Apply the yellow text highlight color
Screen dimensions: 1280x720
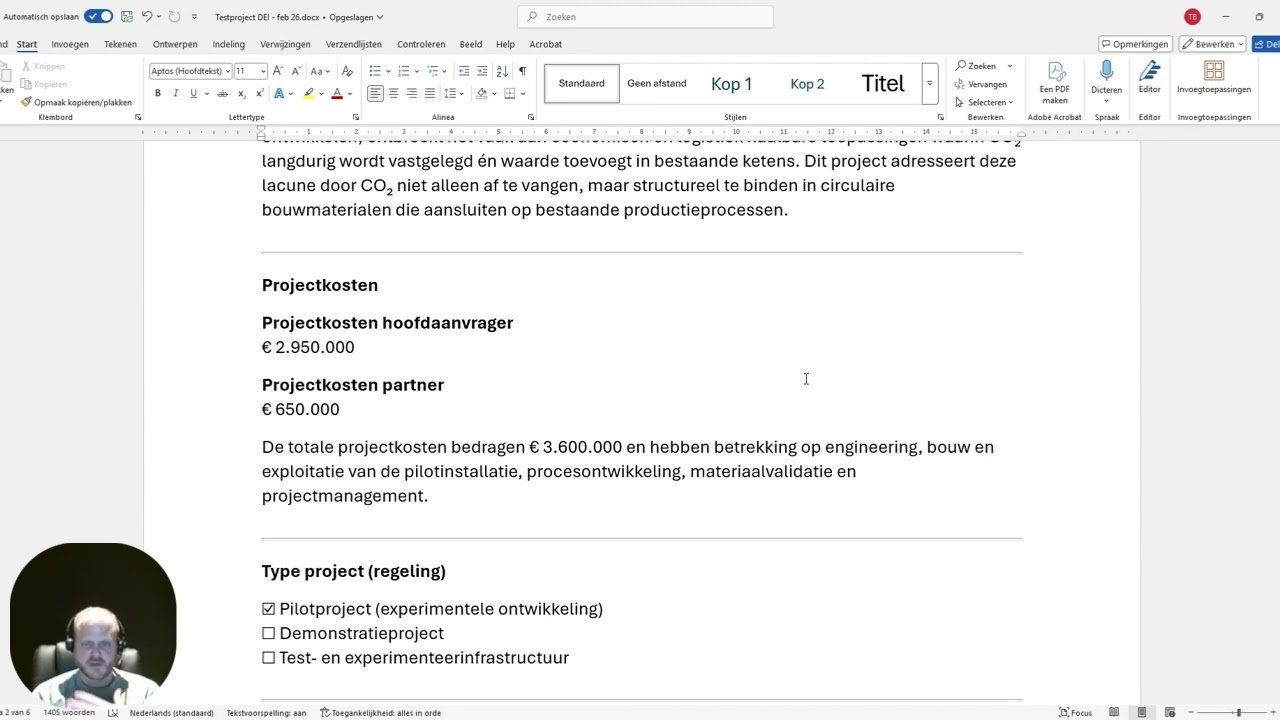point(309,93)
